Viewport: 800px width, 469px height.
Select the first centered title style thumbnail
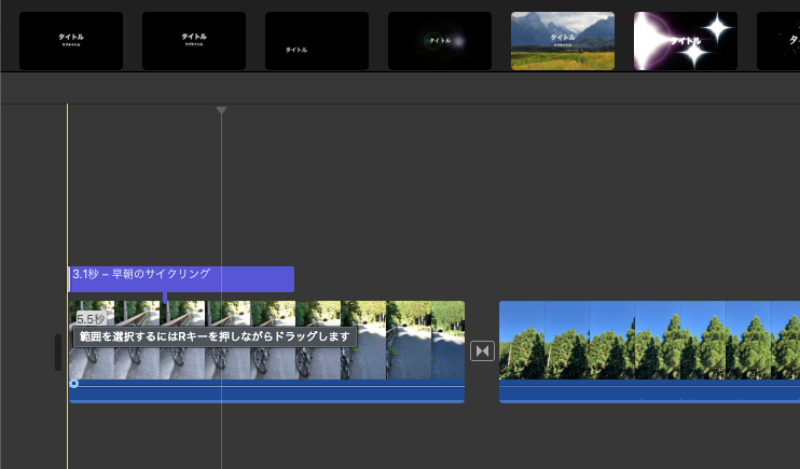tap(71, 41)
